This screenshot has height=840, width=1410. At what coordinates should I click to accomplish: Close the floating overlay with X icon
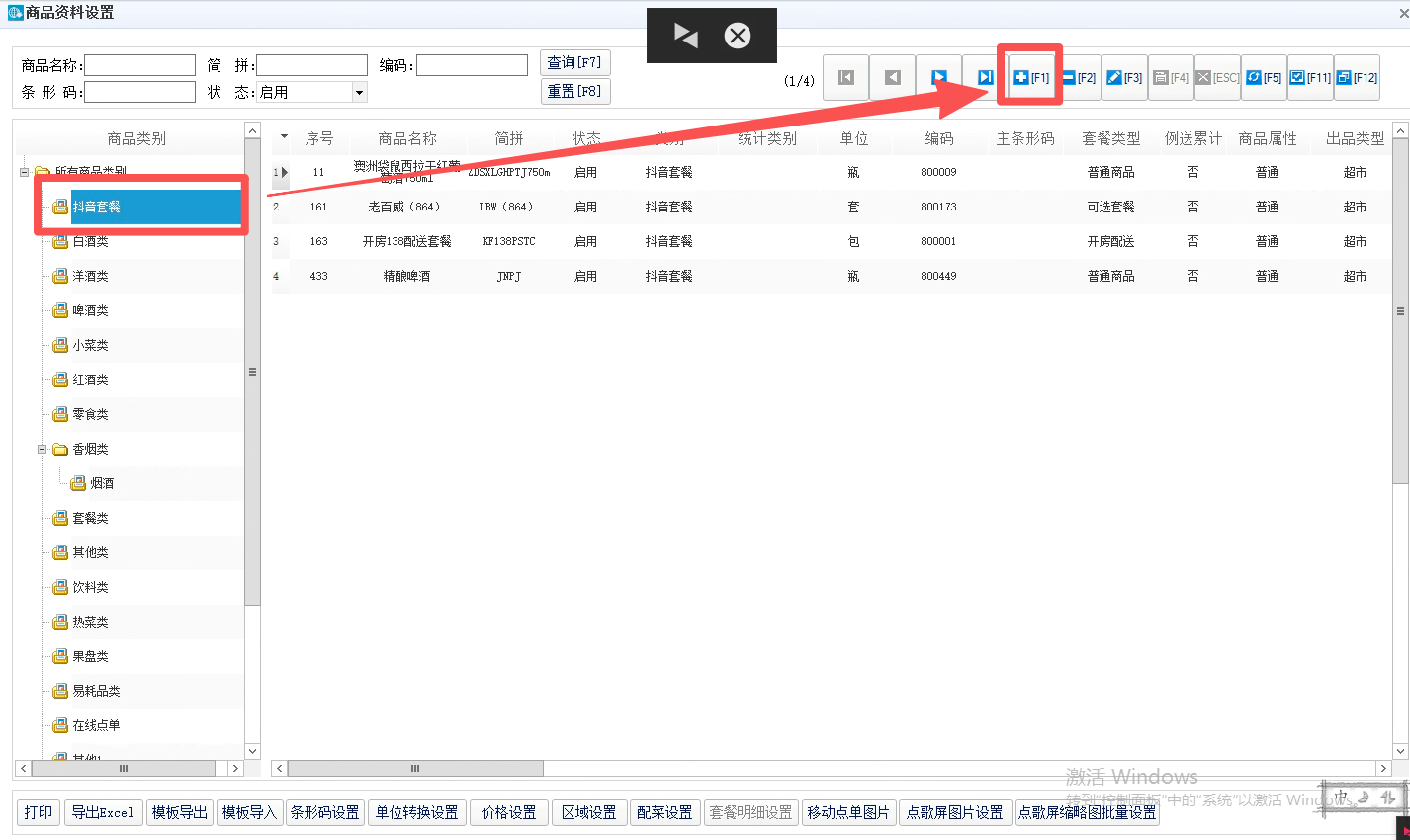tap(737, 36)
